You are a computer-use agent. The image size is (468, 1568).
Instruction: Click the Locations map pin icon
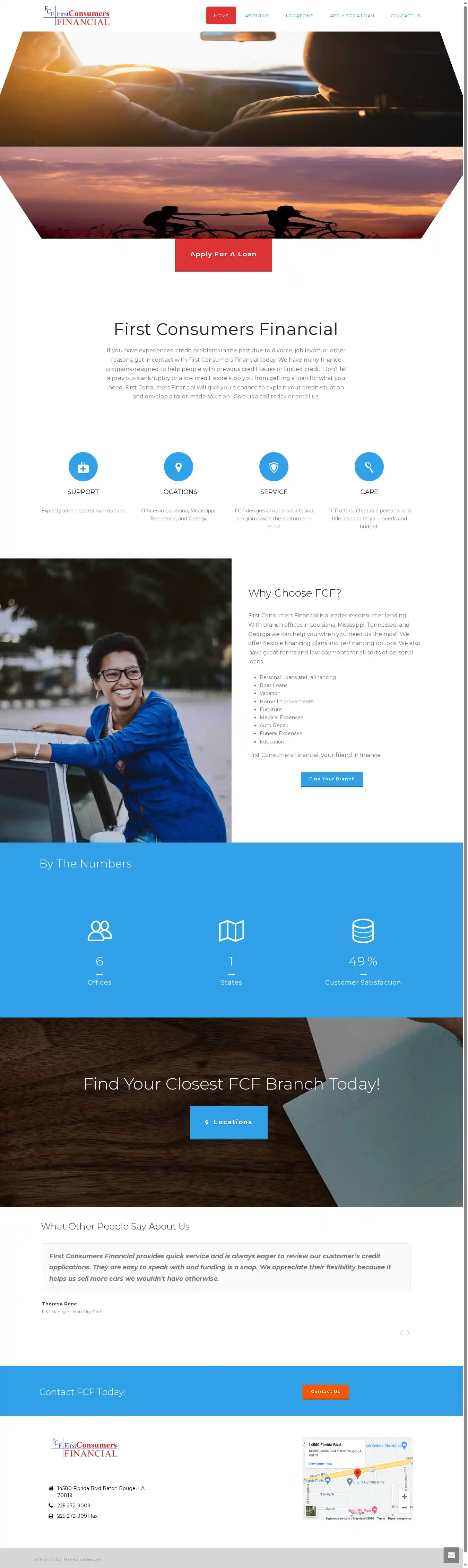[179, 467]
